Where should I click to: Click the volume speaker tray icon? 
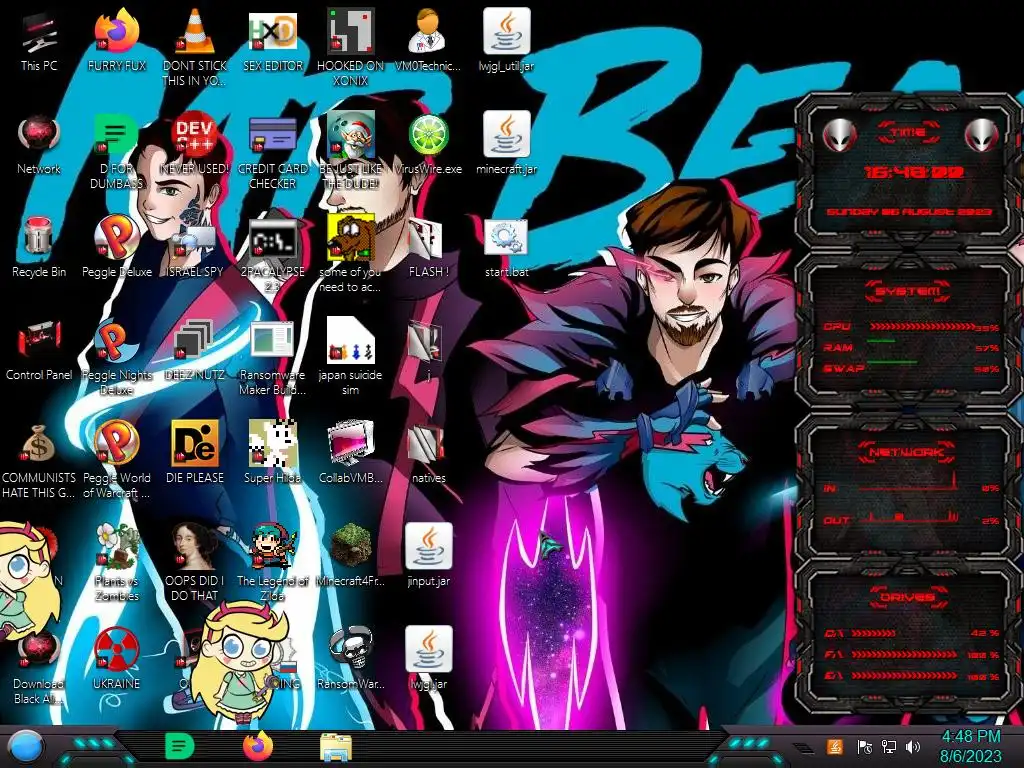click(x=913, y=746)
